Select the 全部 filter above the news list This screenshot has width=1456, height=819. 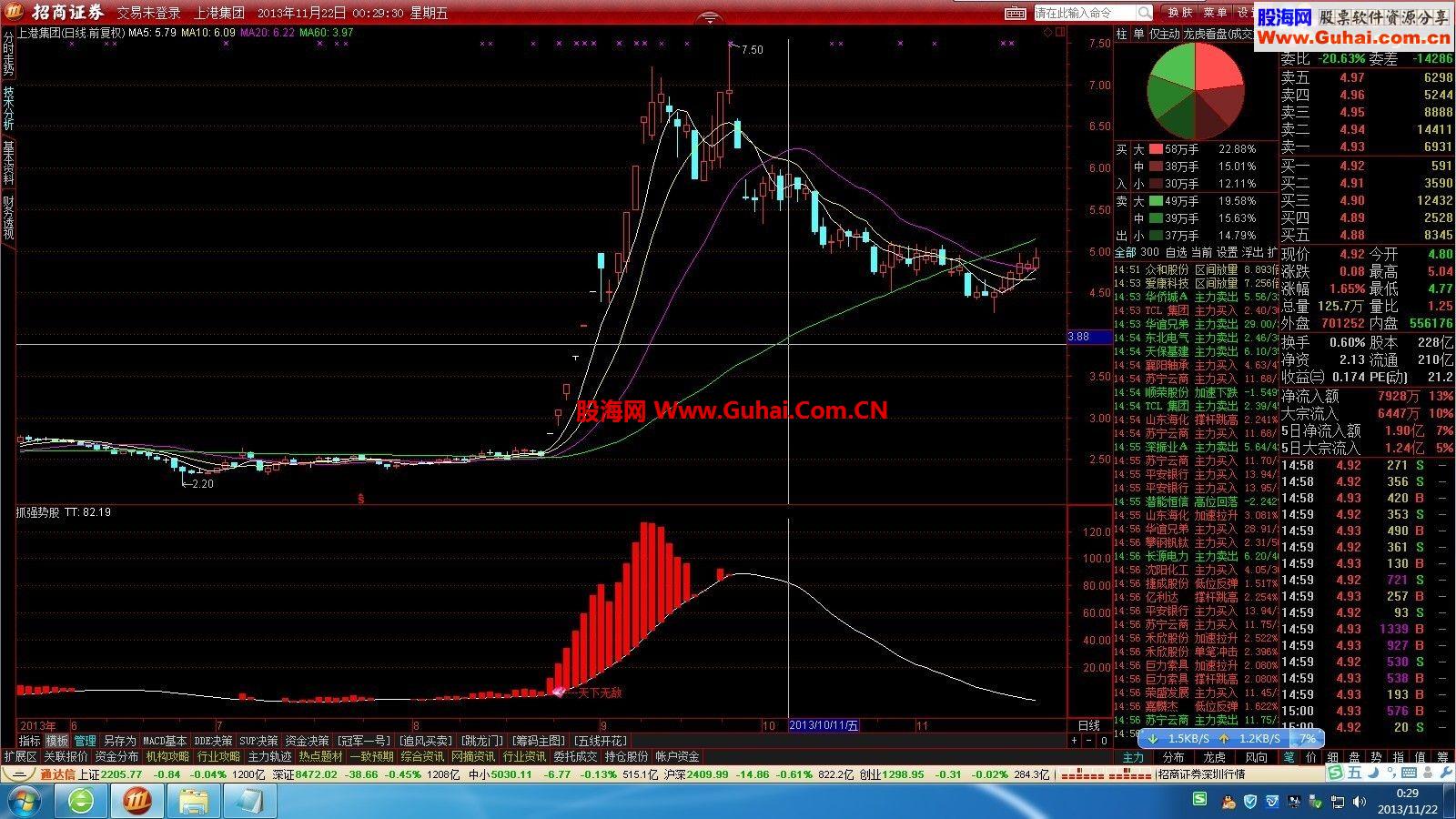[x=1125, y=252]
